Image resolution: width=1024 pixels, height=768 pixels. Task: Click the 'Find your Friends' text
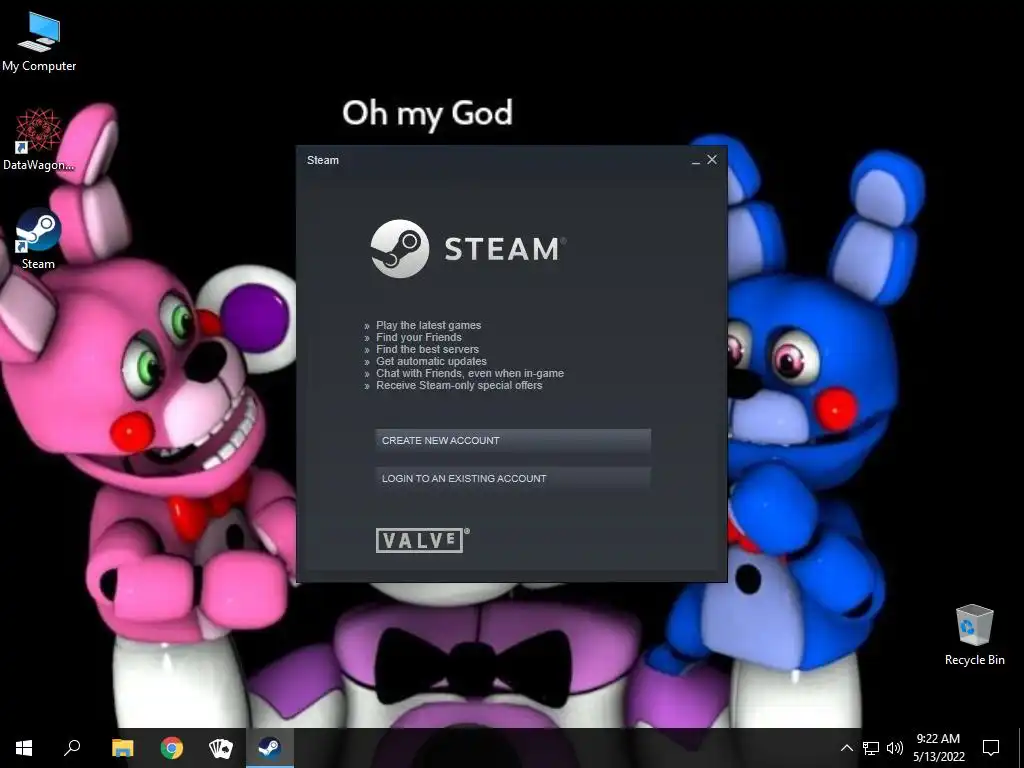click(419, 337)
